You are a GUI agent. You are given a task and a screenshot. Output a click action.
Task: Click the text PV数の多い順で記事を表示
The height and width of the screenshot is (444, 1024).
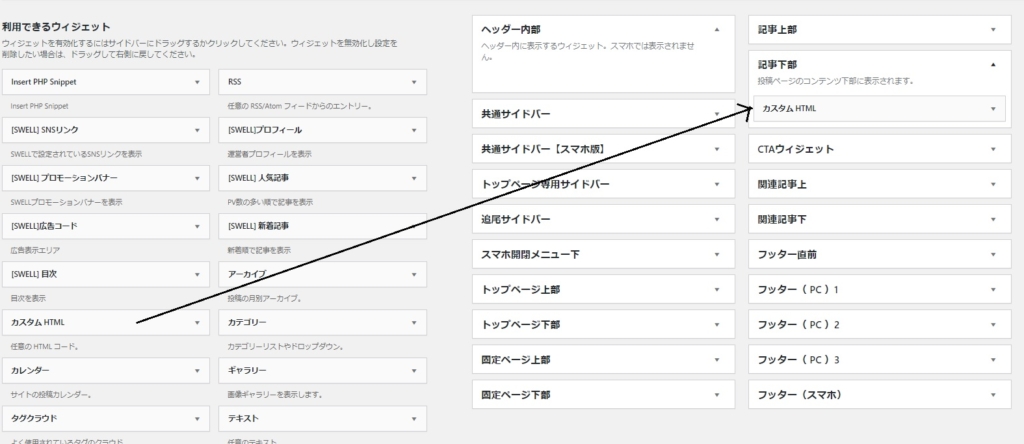coord(270,202)
